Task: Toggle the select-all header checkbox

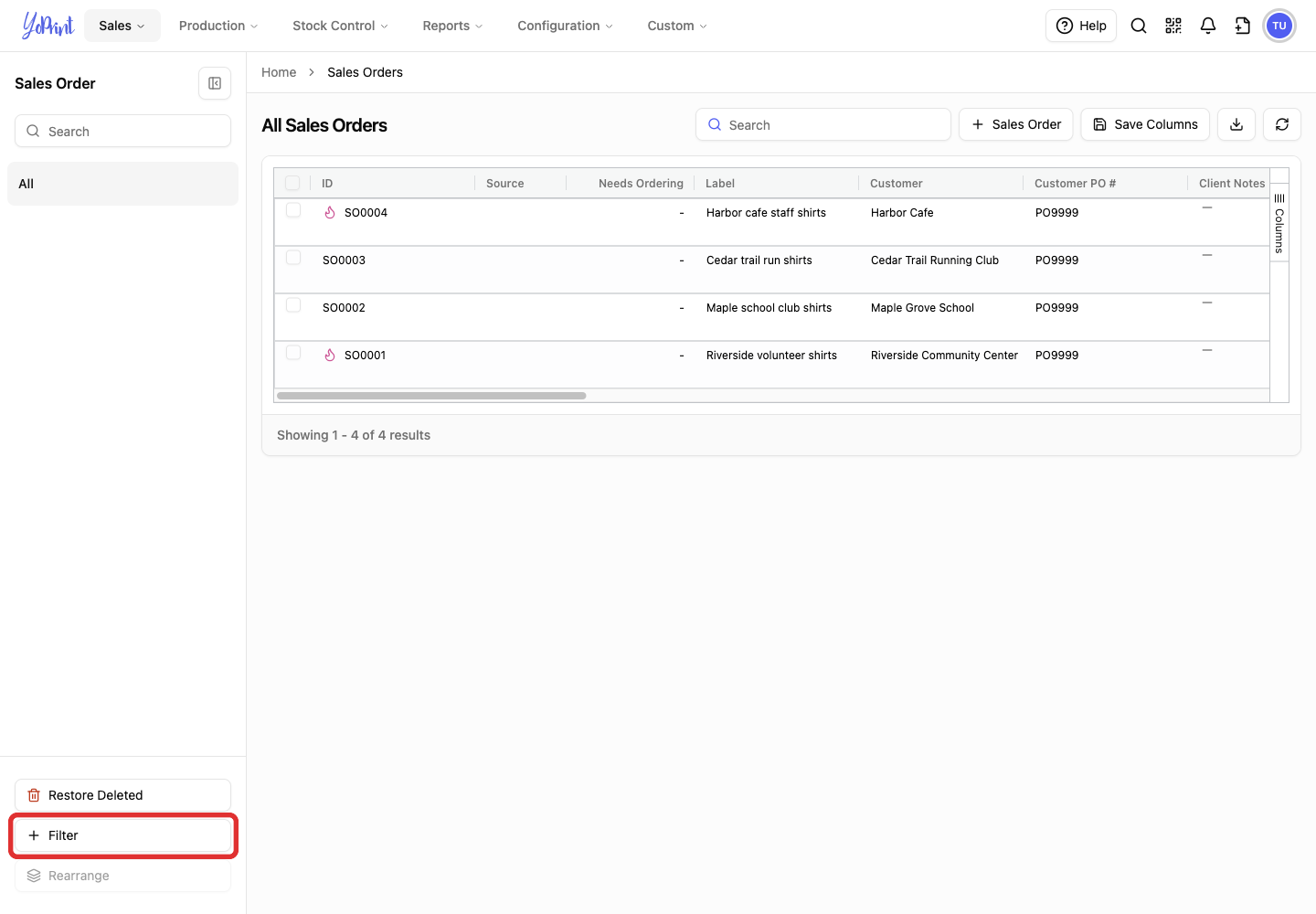Action: coord(292,183)
